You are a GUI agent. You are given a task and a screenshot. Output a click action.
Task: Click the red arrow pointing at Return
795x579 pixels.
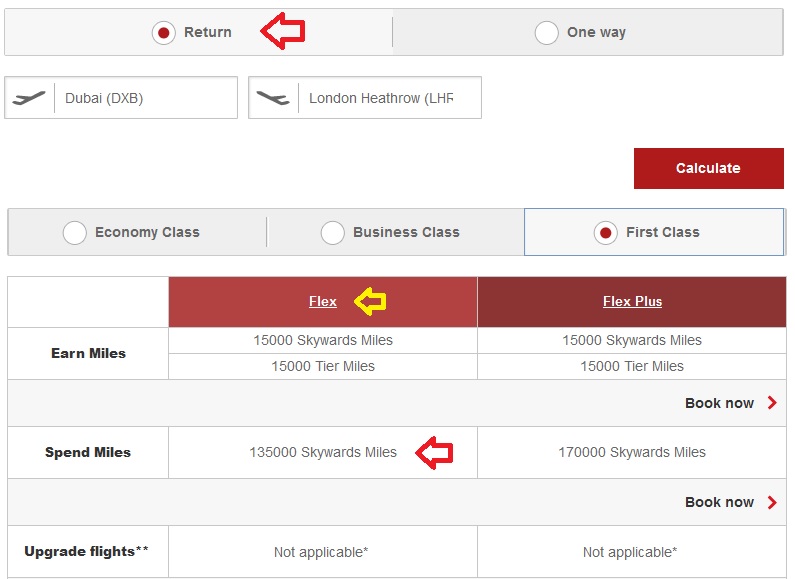tap(283, 32)
